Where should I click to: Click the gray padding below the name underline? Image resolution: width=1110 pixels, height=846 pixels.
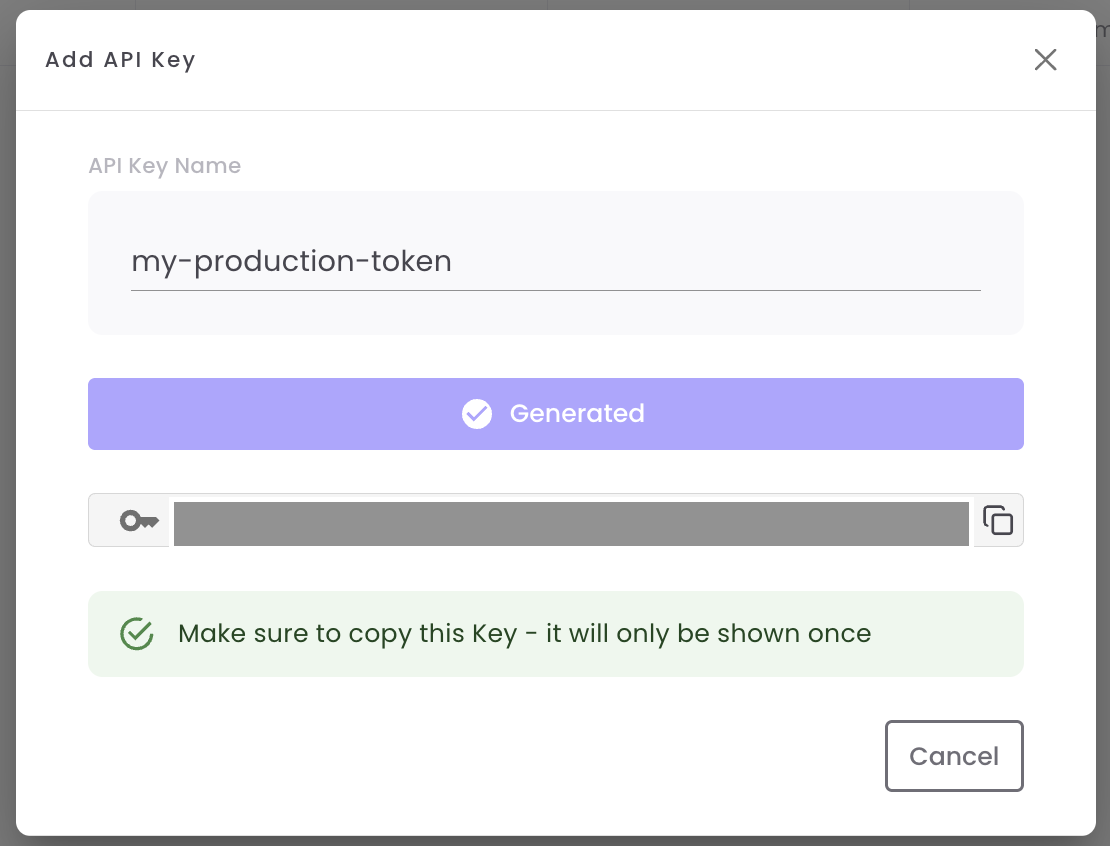pyautogui.click(x=555, y=314)
